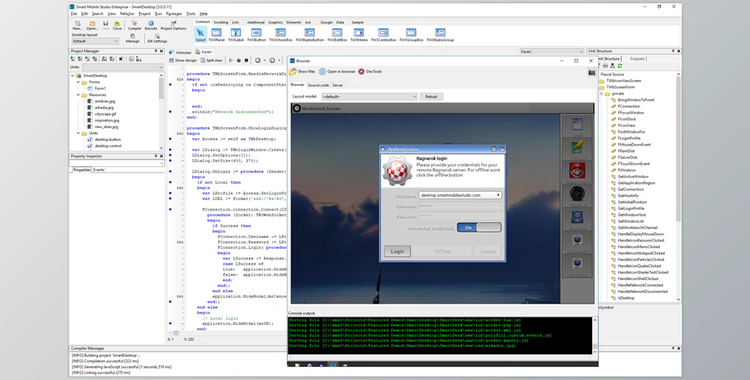750x380 pixels.
Task: Switch to the Source code tab in the Browser window
Action: [x=318, y=85]
